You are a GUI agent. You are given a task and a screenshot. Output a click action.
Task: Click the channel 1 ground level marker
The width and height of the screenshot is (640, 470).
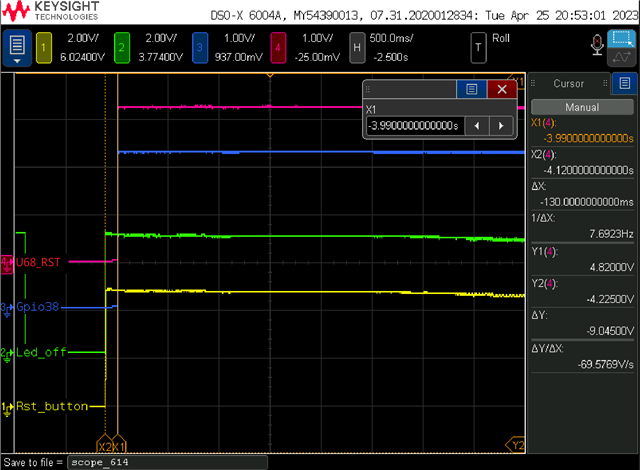coord(7,409)
